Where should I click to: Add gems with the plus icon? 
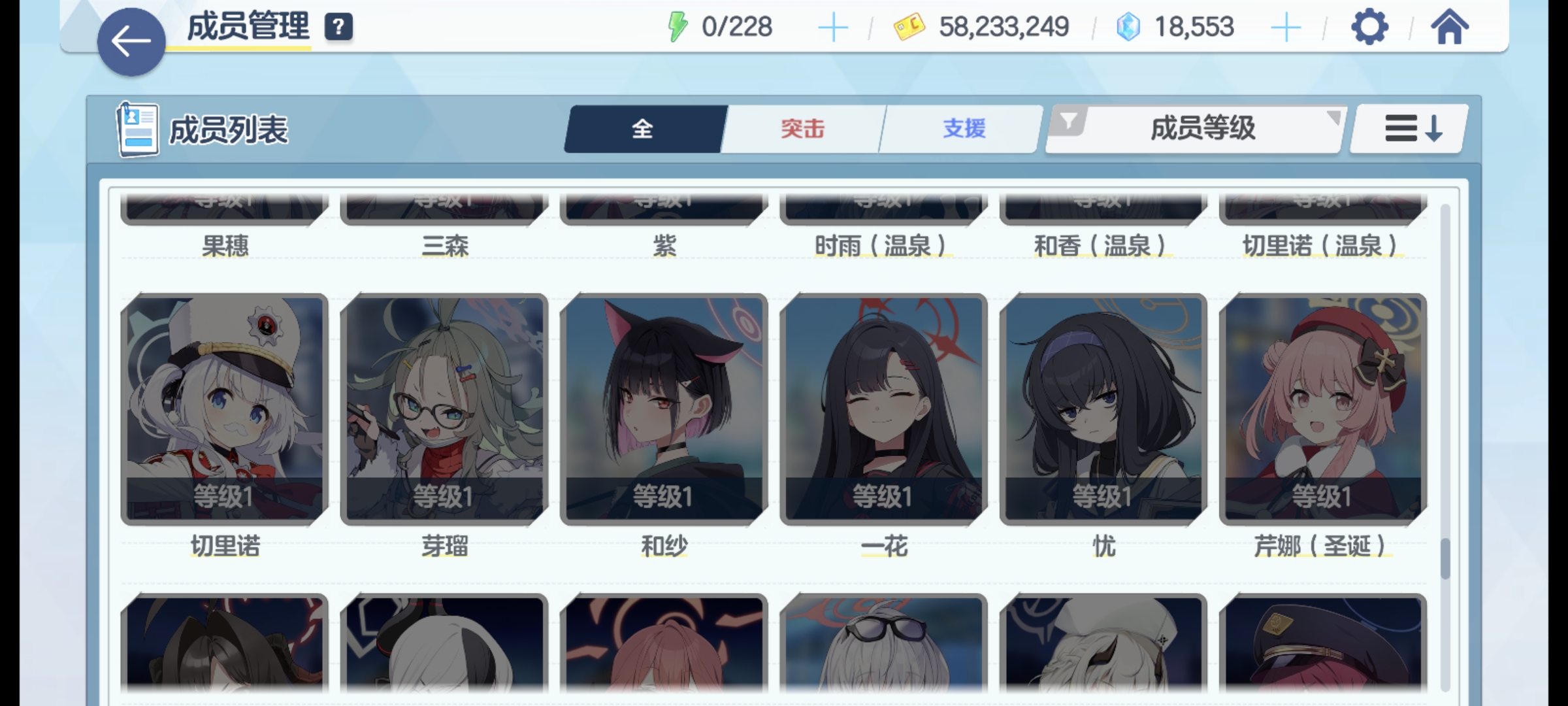coord(1286,27)
